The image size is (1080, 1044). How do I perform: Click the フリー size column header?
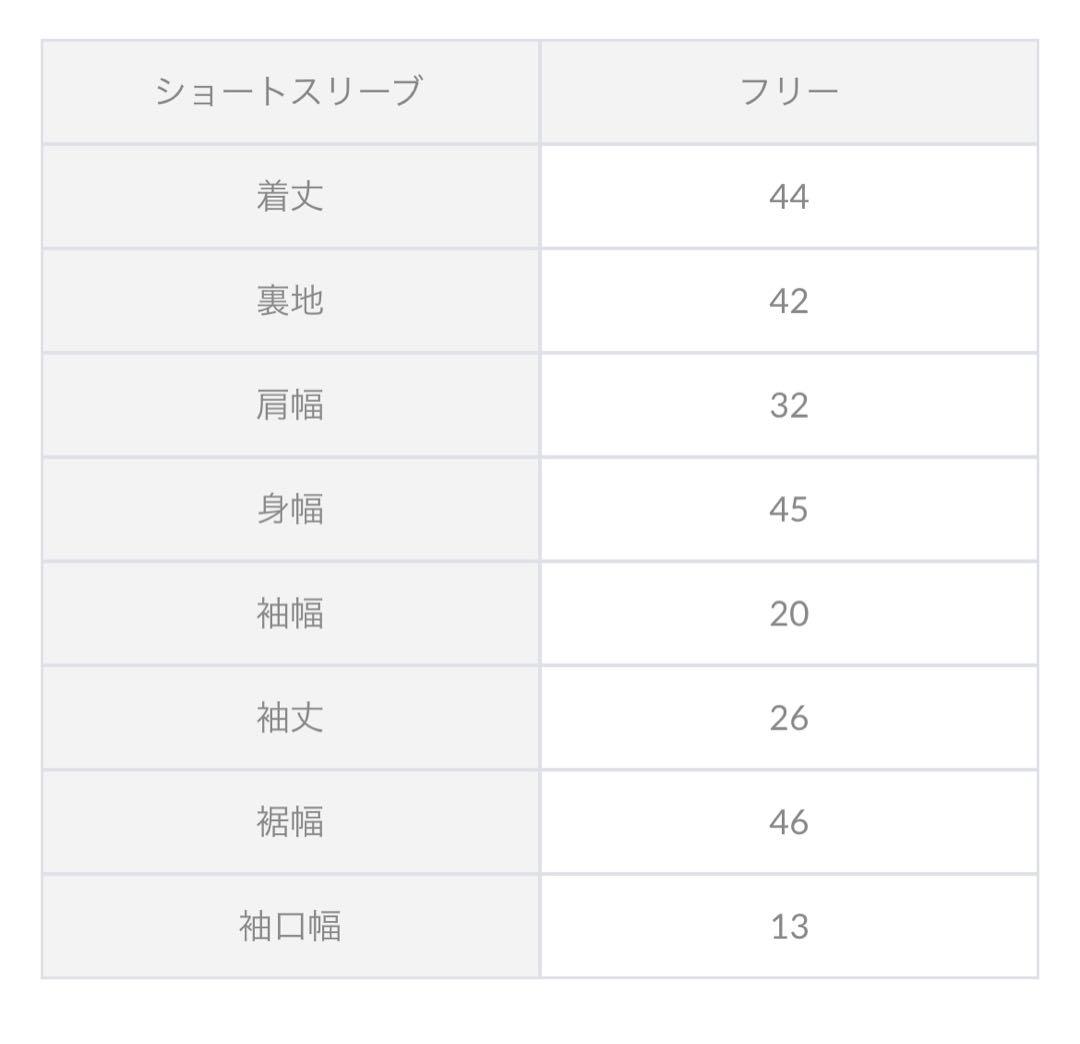point(789,92)
